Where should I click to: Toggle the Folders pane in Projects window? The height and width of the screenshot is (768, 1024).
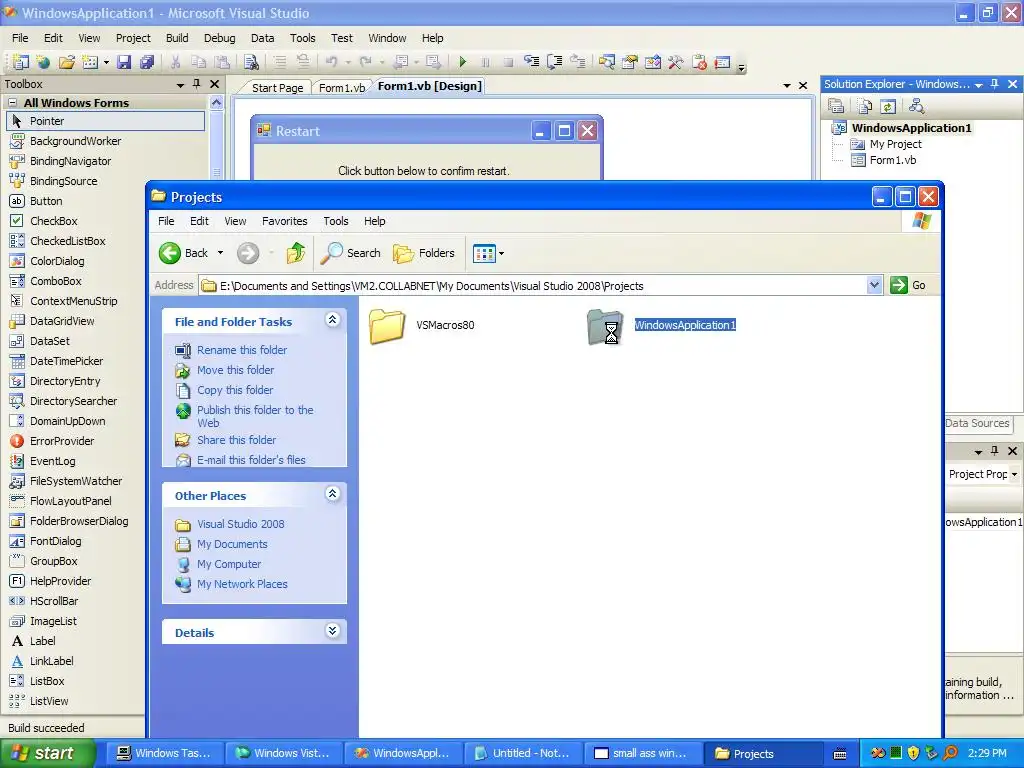pyautogui.click(x=424, y=253)
